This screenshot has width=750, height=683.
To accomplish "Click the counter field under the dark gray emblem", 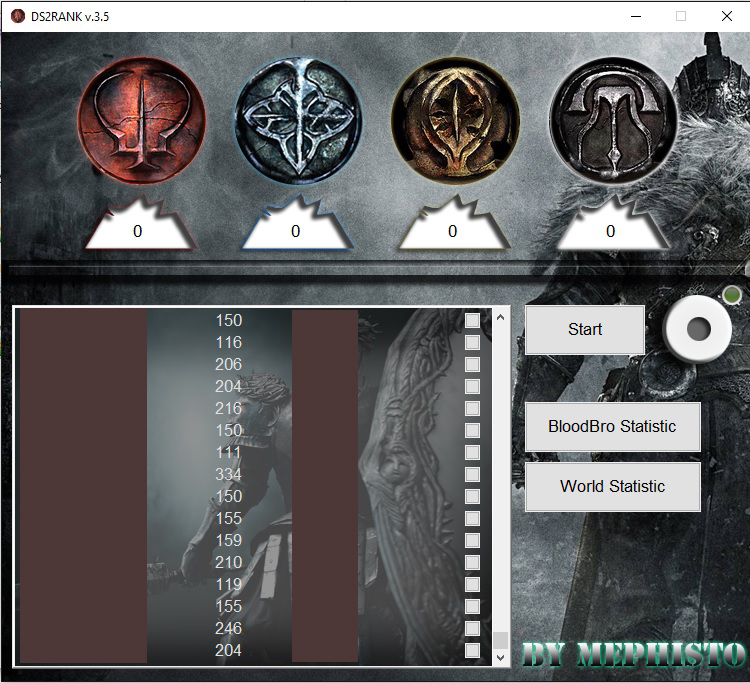I will click(x=610, y=231).
